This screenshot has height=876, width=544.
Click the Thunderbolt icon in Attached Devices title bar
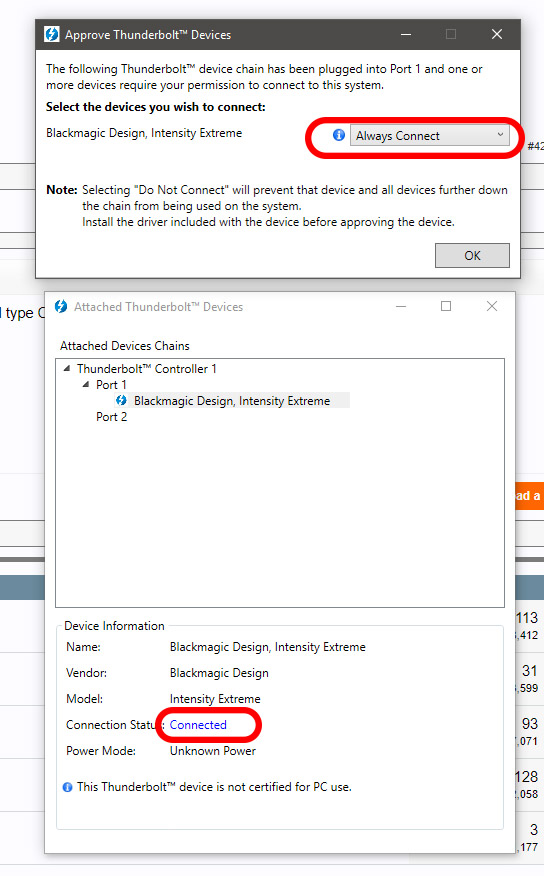coord(61,306)
